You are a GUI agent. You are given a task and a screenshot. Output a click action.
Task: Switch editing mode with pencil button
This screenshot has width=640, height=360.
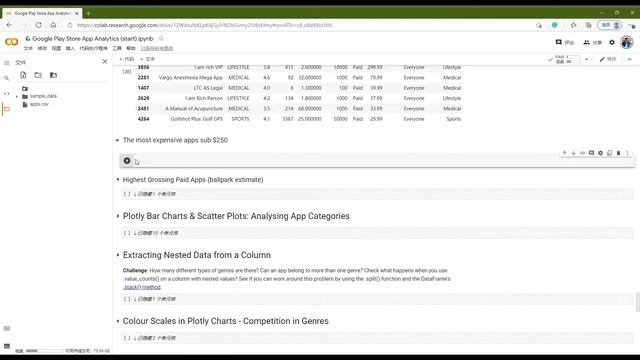(608, 60)
